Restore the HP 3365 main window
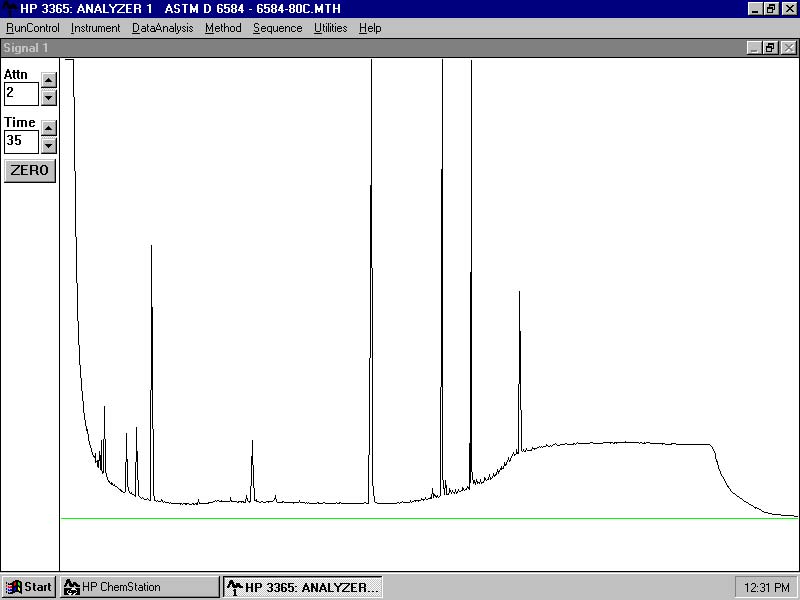Screen dimensions: 800x600 771,9
